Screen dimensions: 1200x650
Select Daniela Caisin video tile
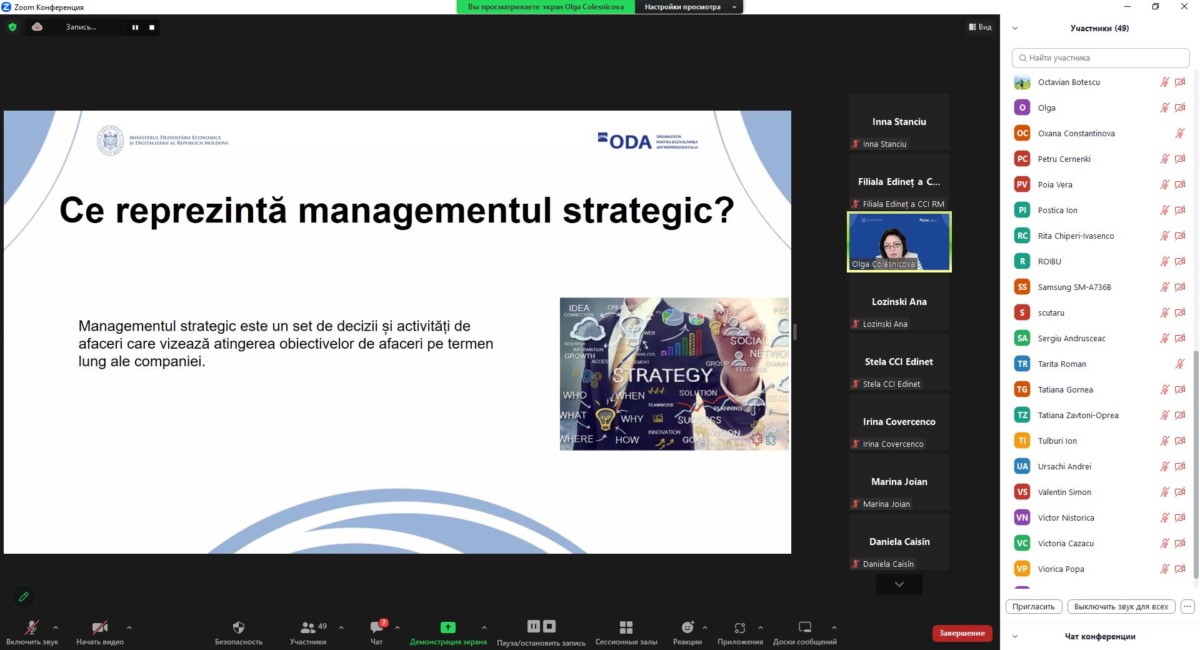click(x=899, y=542)
